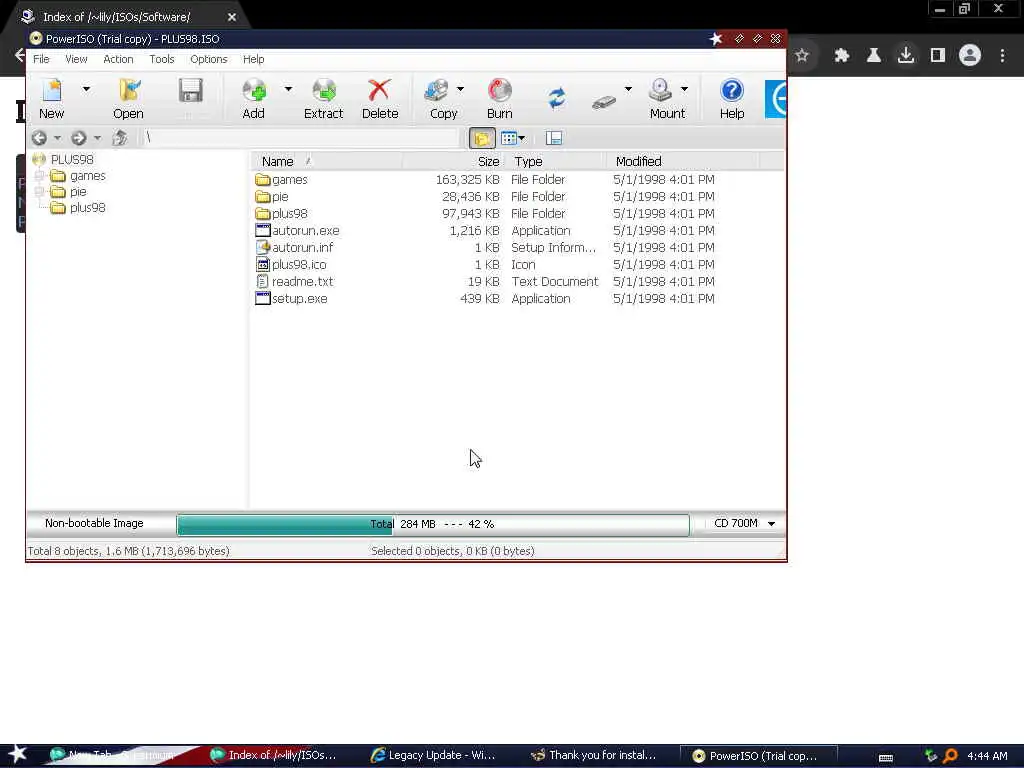The width and height of the screenshot is (1024, 768).
Task: Open the Tools menu
Action: [x=161, y=59]
